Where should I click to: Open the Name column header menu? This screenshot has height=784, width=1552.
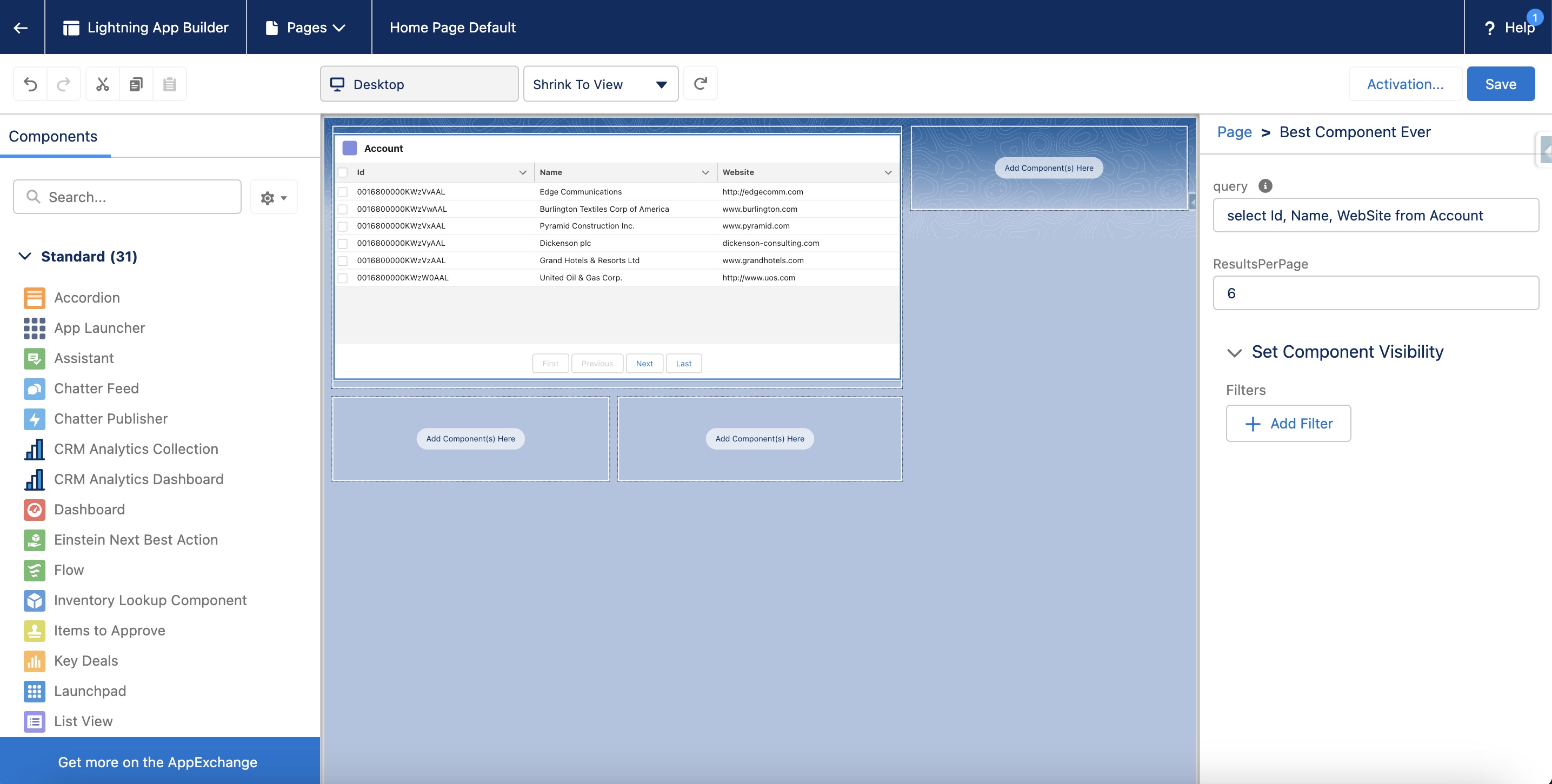(x=705, y=172)
